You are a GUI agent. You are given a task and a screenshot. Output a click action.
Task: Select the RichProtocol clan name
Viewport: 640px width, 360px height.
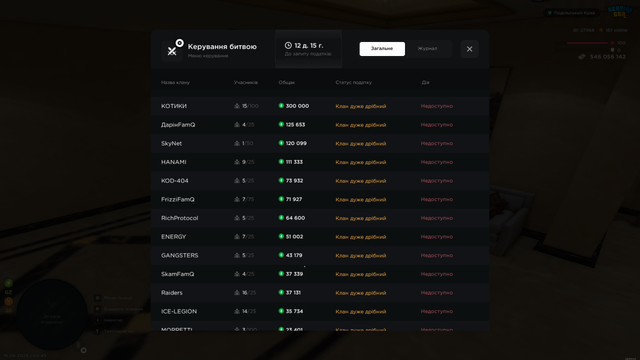pos(180,218)
